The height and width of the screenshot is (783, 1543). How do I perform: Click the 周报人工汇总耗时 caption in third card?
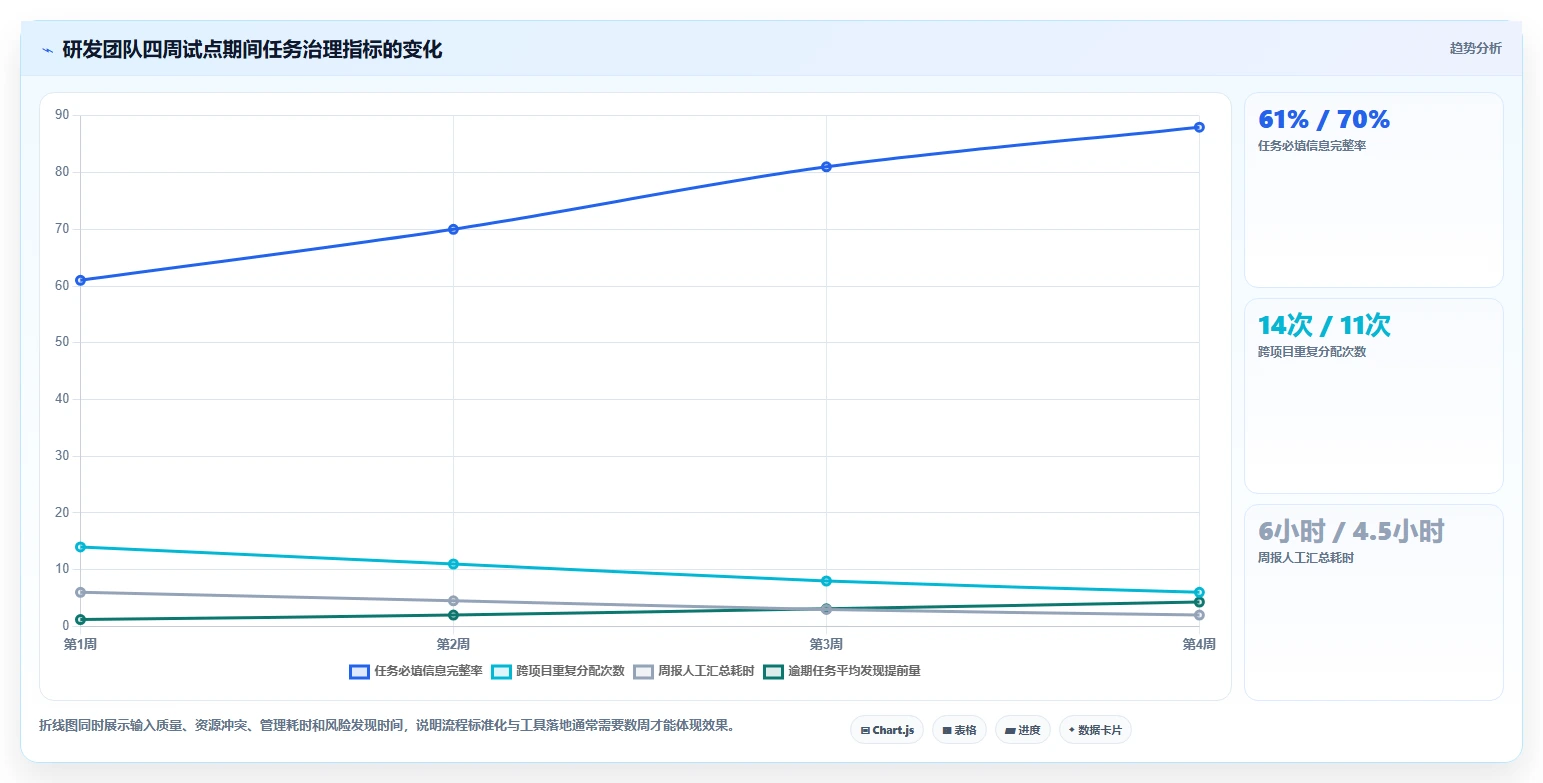pos(1306,558)
